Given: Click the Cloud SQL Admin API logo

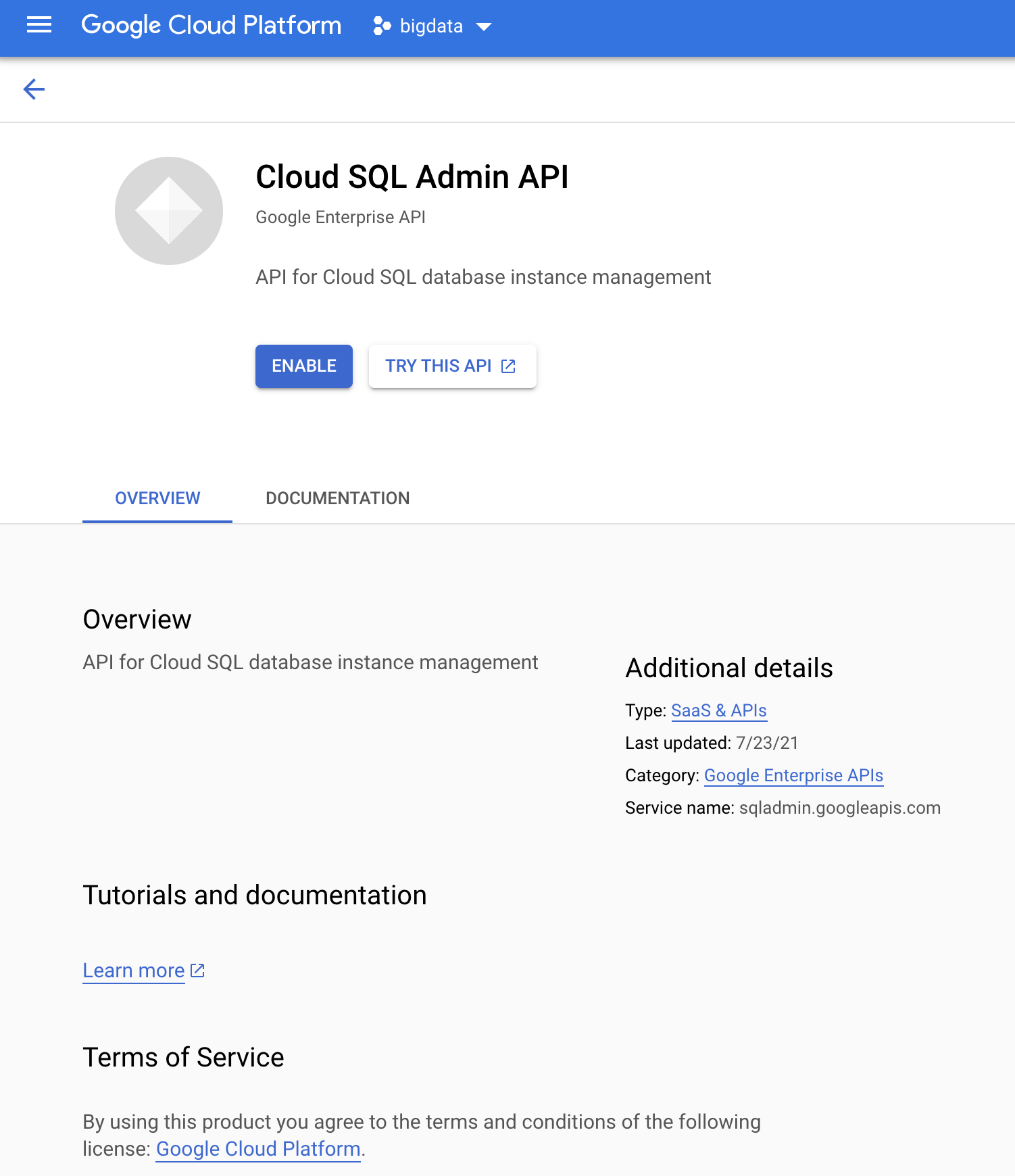Looking at the screenshot, I should [169, 211].
